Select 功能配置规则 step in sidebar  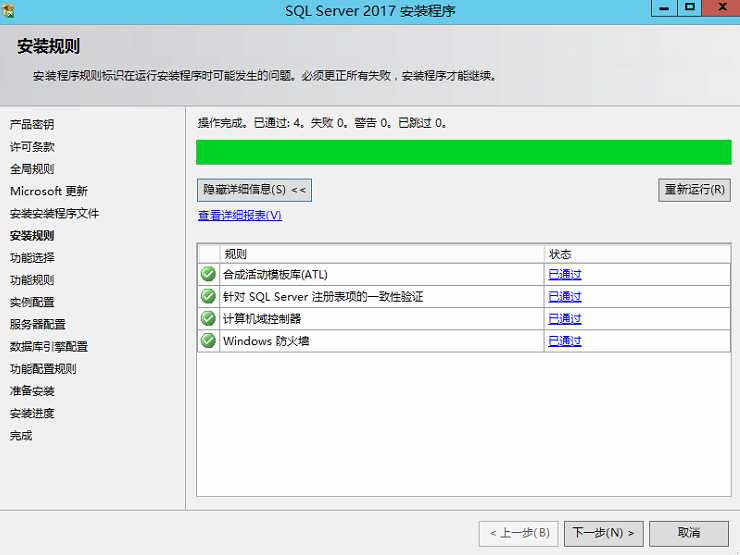[x=43, y=369]
